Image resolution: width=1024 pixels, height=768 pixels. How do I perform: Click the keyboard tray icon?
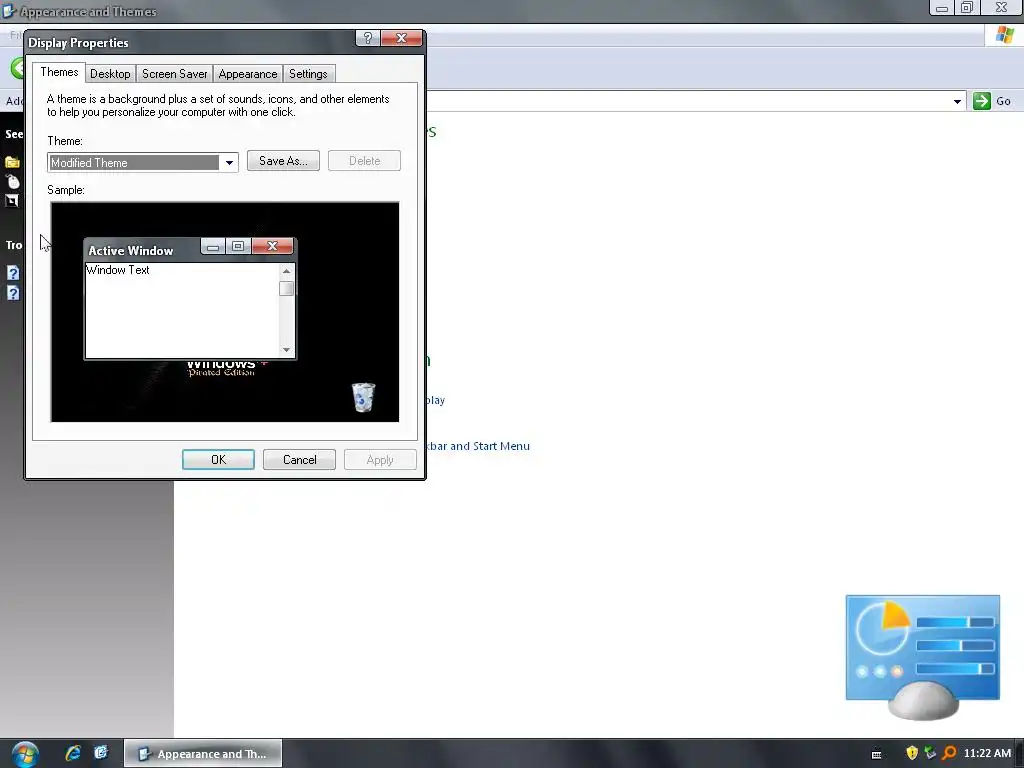pos(876,754)
